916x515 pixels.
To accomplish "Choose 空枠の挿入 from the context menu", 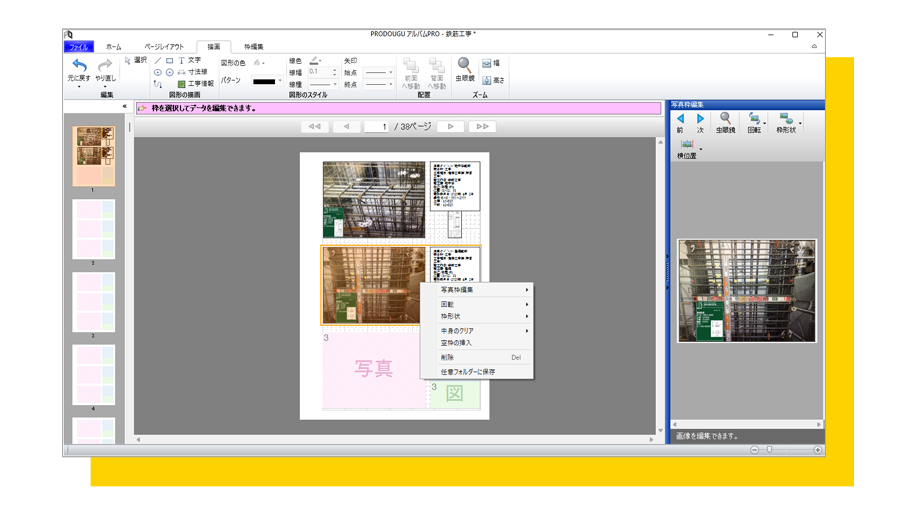I will (456, 343).
